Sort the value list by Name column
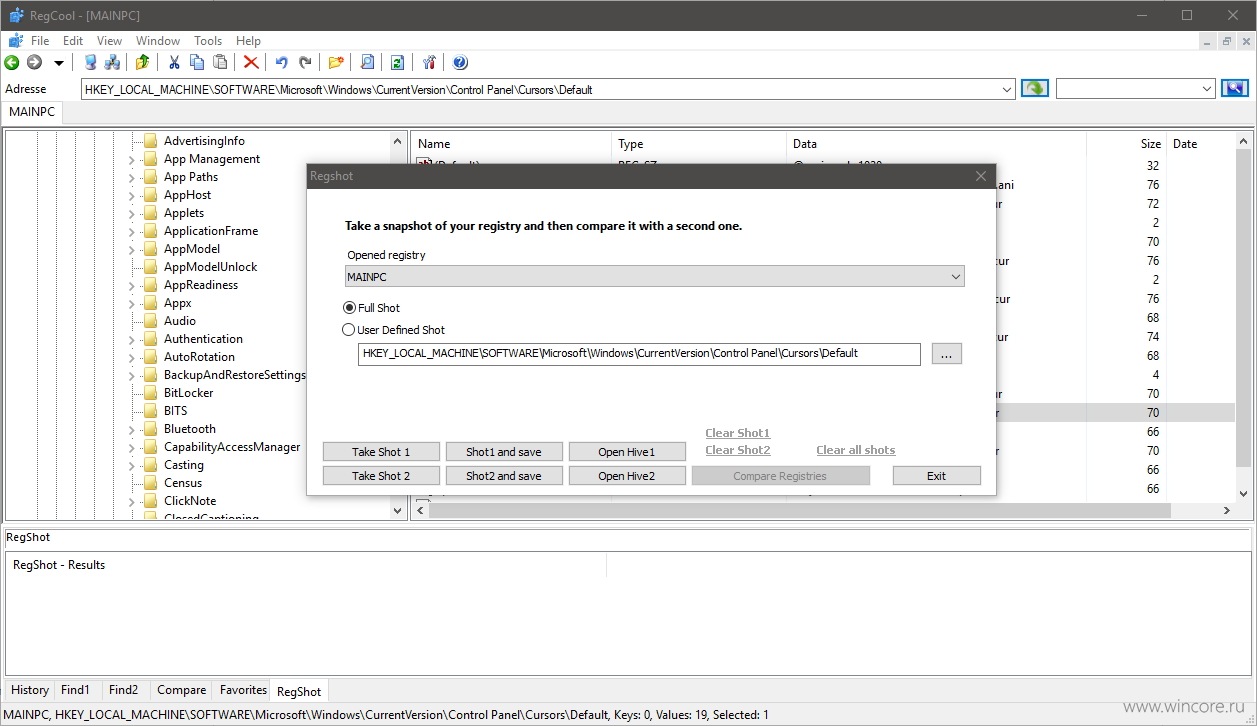This screenshot has width=1257, height=726. [511, 144]
